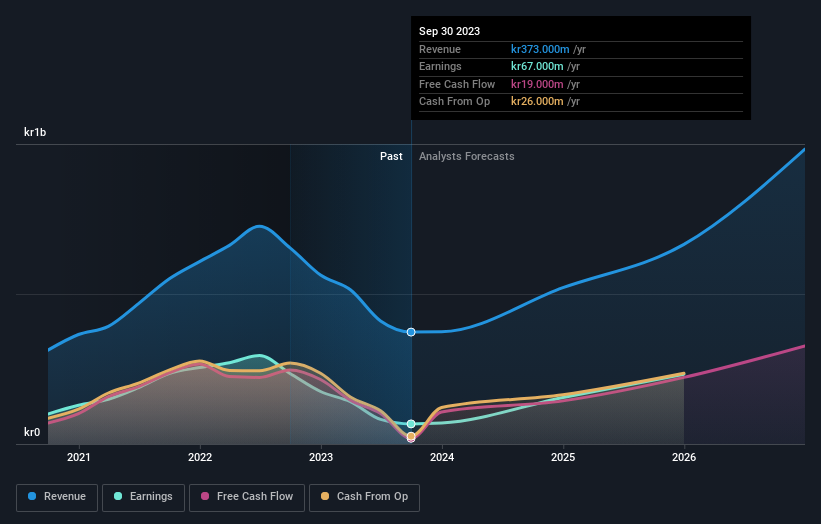Click the Cash From Op label in tooltip

point(454,102)
